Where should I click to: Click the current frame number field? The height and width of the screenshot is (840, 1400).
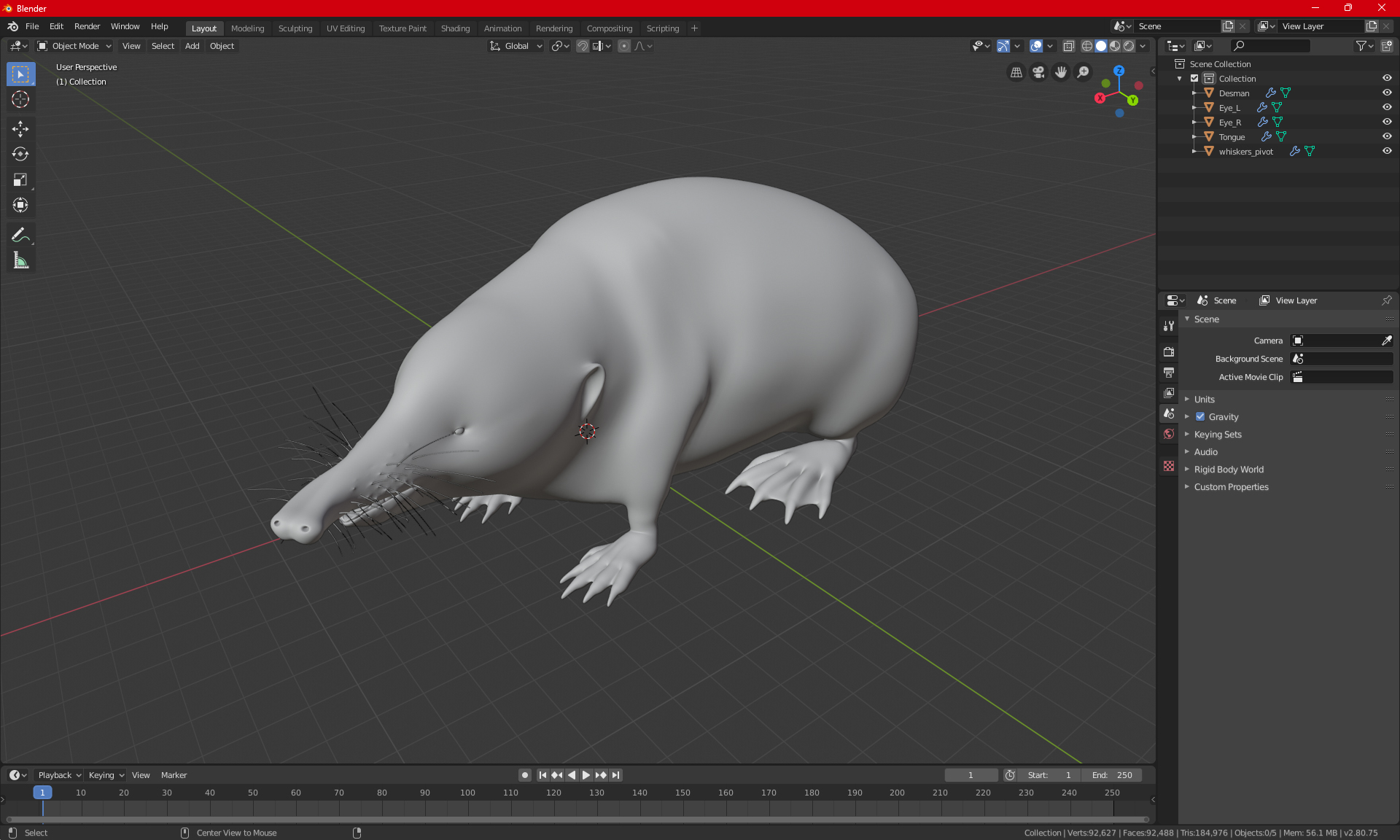[x=971, y=775]
